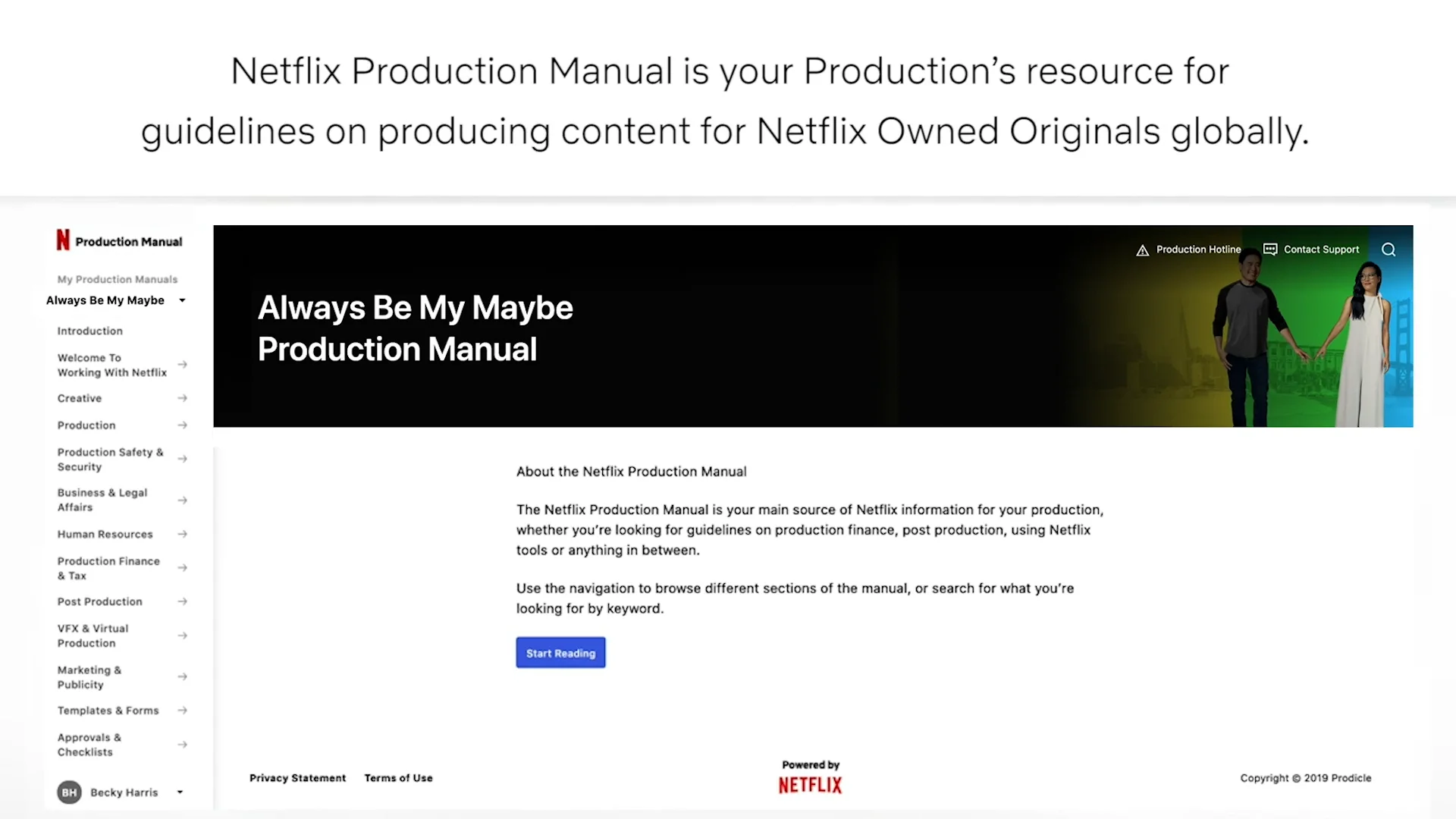Select Introduction in the sidebar

point(89,331)
